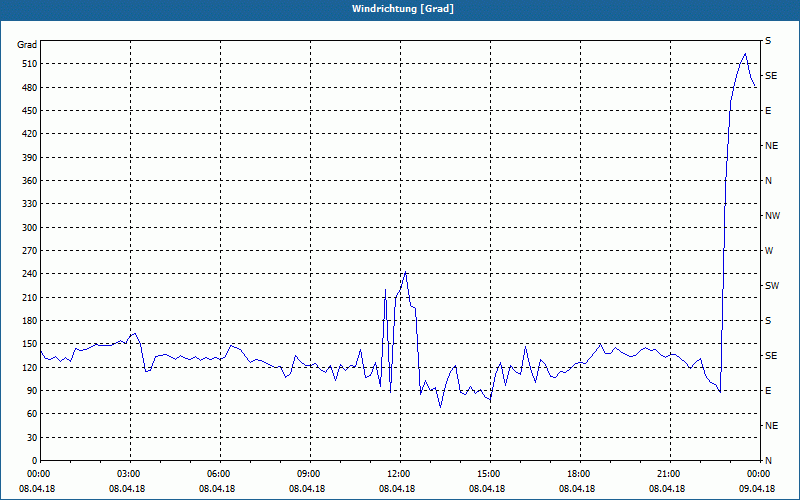Select the 360 degree y-axis label
The height and width of the screenshot is (500, 800).
click(30, 181)
